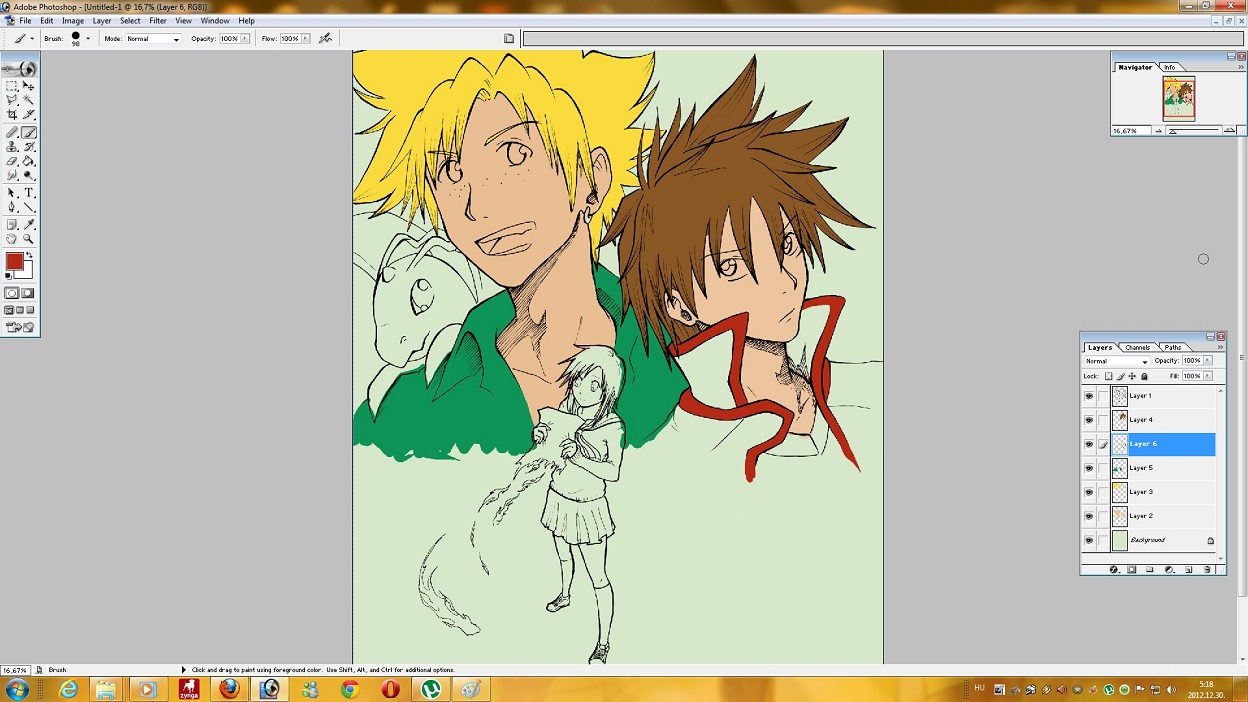This screenshot has width=1248, height=702.
Task: Select the Brush tool in toolbox
Action: pos(29,132)
